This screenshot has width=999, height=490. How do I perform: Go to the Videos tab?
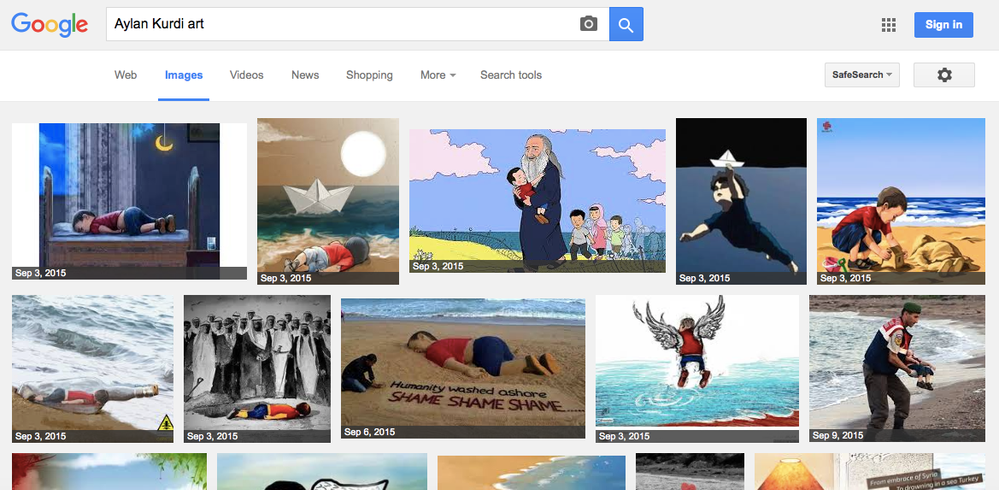click(247, 75)
